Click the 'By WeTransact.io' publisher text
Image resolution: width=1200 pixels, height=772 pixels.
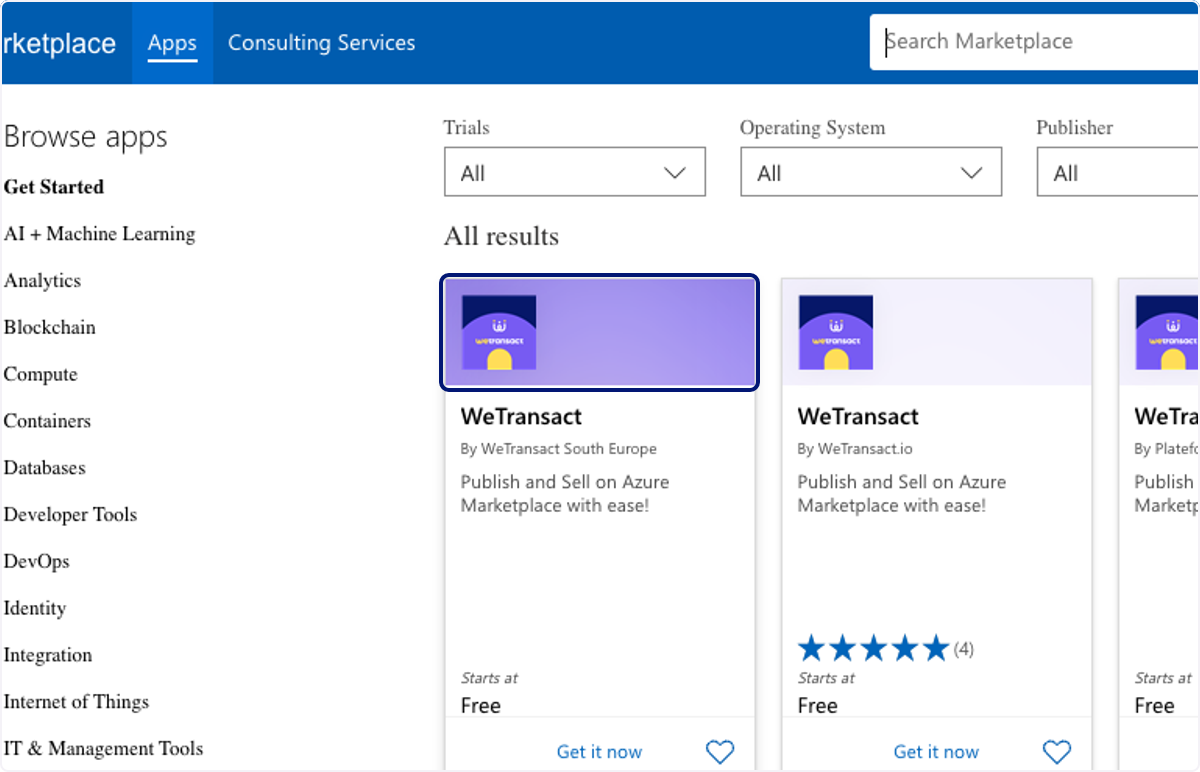[x=855, y=449]
